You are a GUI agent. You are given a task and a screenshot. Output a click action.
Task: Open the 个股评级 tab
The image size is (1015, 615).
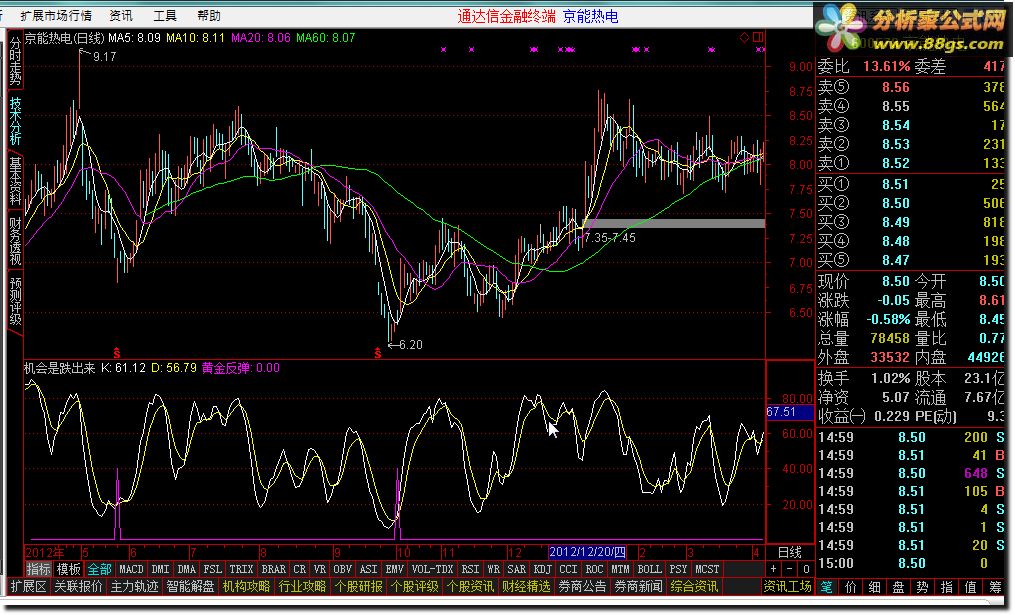414,587
